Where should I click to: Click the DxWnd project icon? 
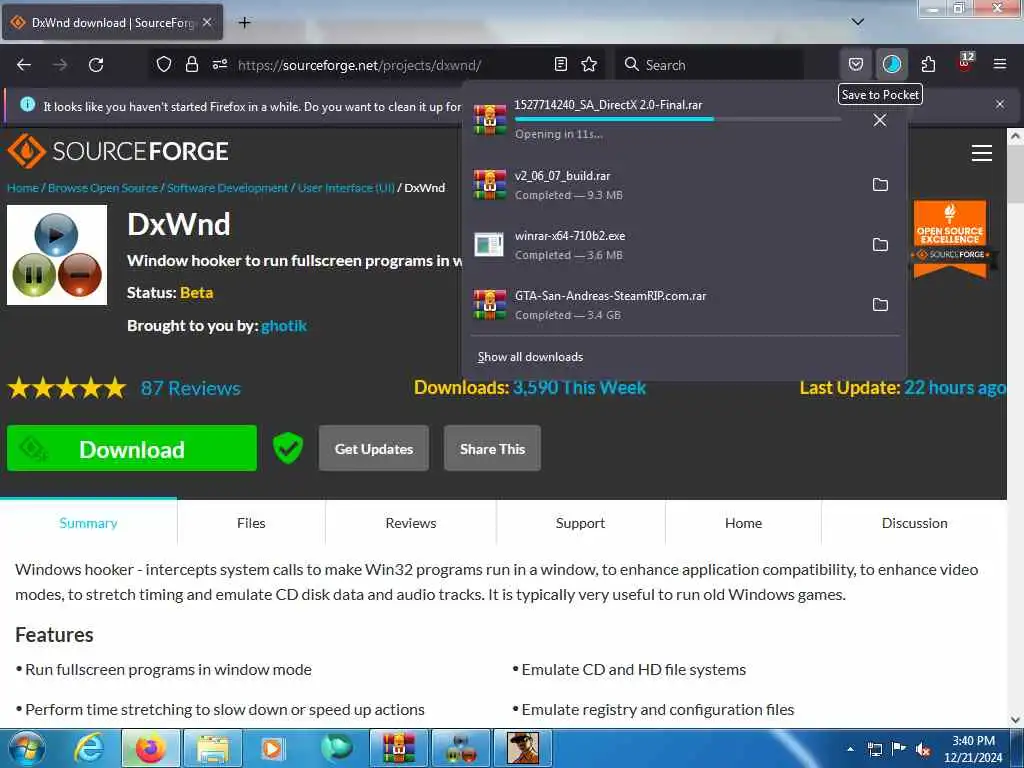click(x=57, y=255)
